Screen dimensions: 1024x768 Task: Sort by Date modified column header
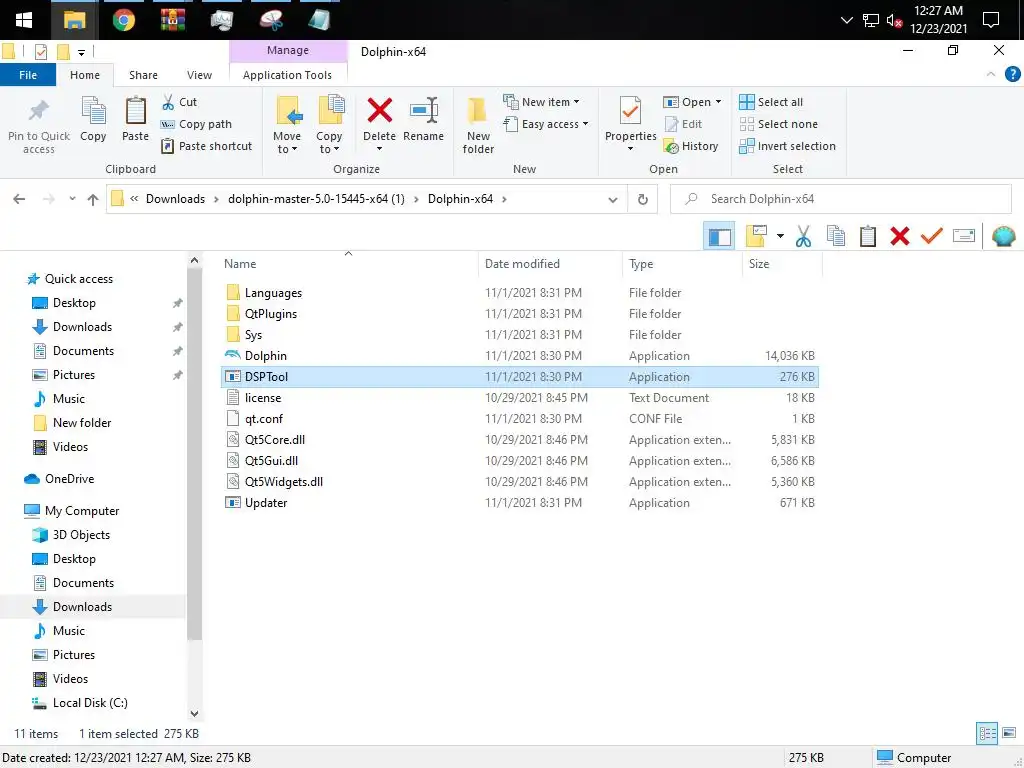522,264
